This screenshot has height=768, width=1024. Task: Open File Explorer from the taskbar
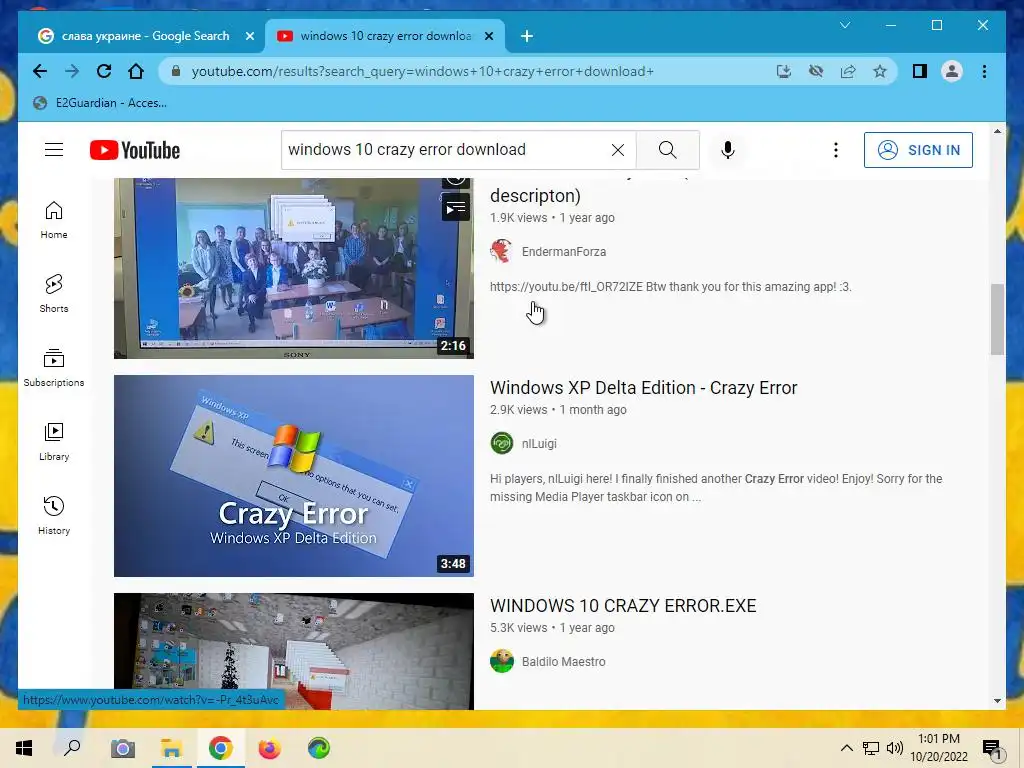pos(171,748)
